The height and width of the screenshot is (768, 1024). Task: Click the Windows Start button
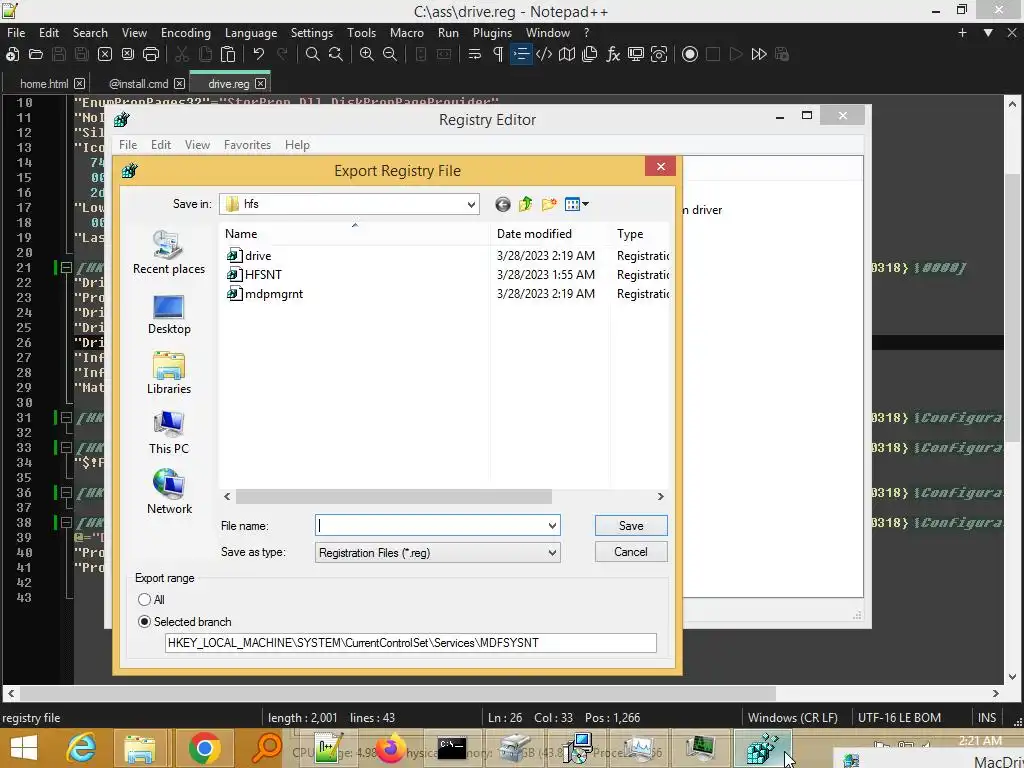coord(24,749)
